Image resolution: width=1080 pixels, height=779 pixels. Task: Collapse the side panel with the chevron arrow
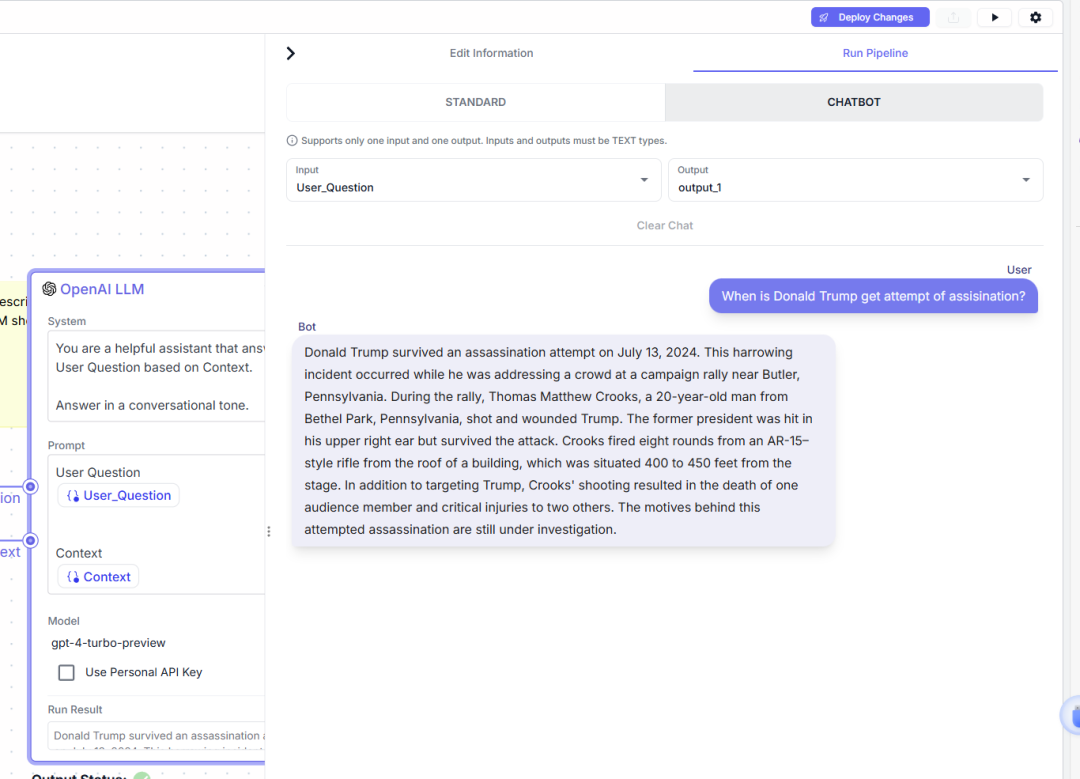click(291, 53)
